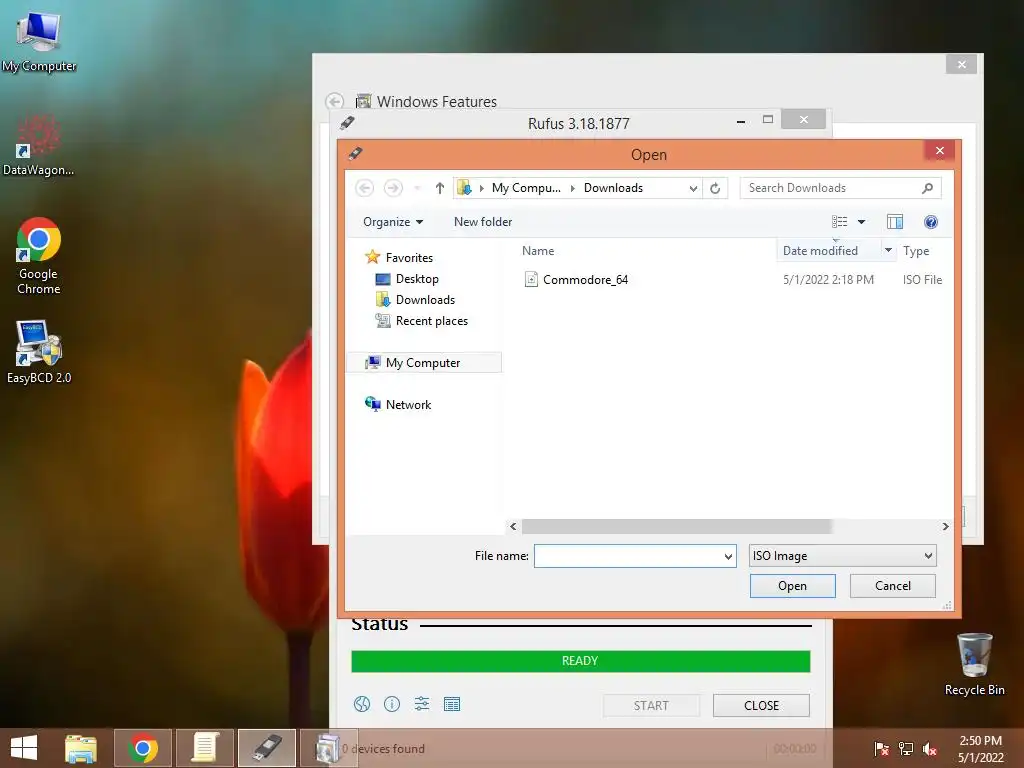The width and height of the screenshot is (1024, 768).
Task: Open the Organize menu
Action: point(392,222)
